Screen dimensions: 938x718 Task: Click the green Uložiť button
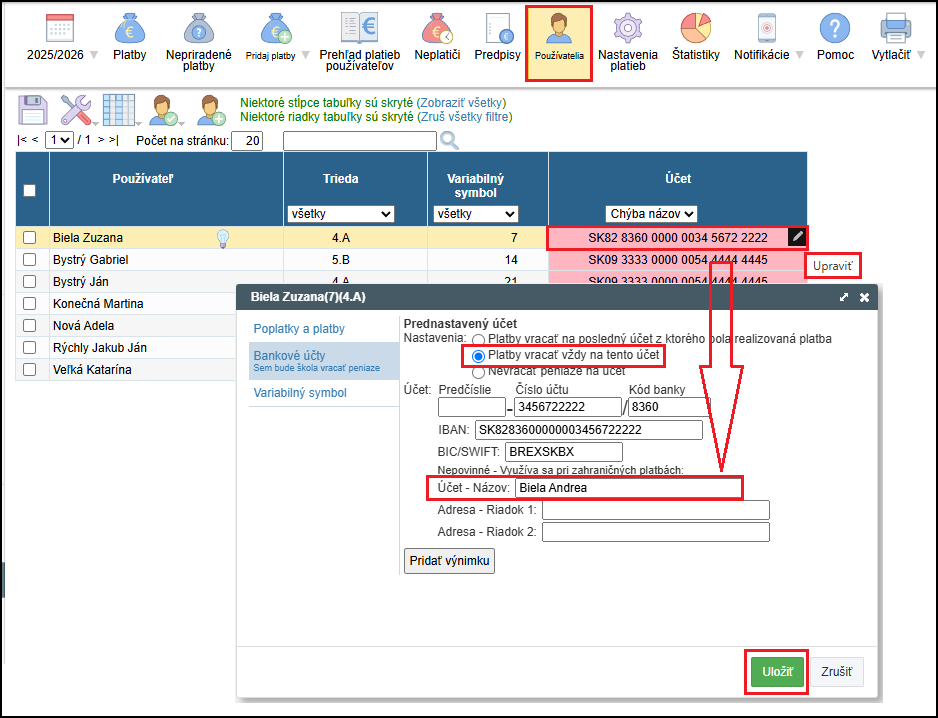[x=777, y=672]
